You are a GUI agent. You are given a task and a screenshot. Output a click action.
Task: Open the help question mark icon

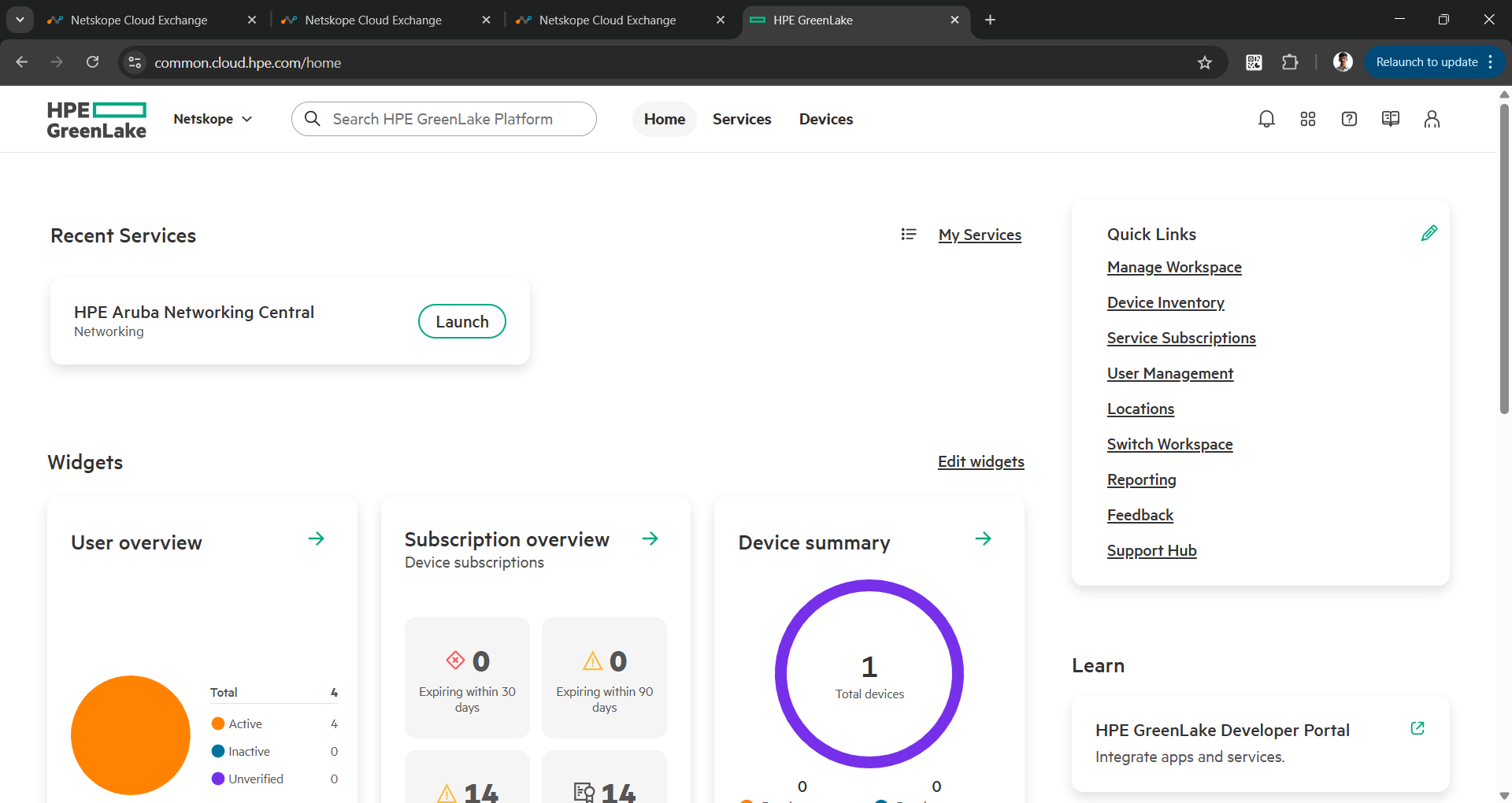point(1349,119)
